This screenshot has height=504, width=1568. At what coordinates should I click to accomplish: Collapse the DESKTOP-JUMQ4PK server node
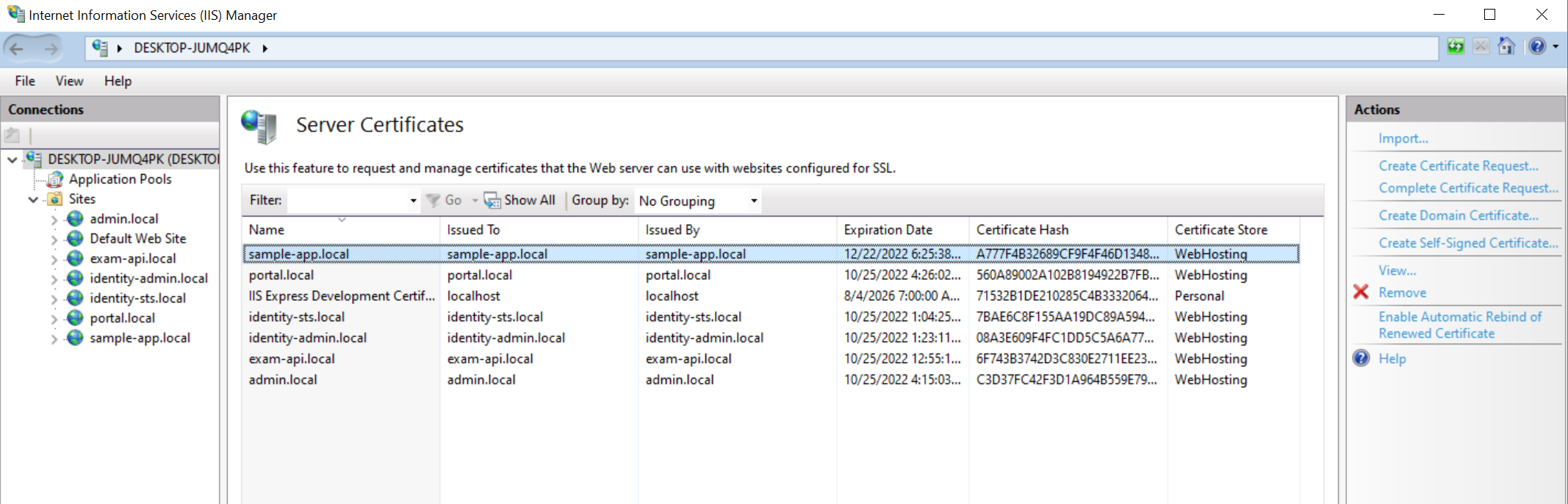coord(12,159)
